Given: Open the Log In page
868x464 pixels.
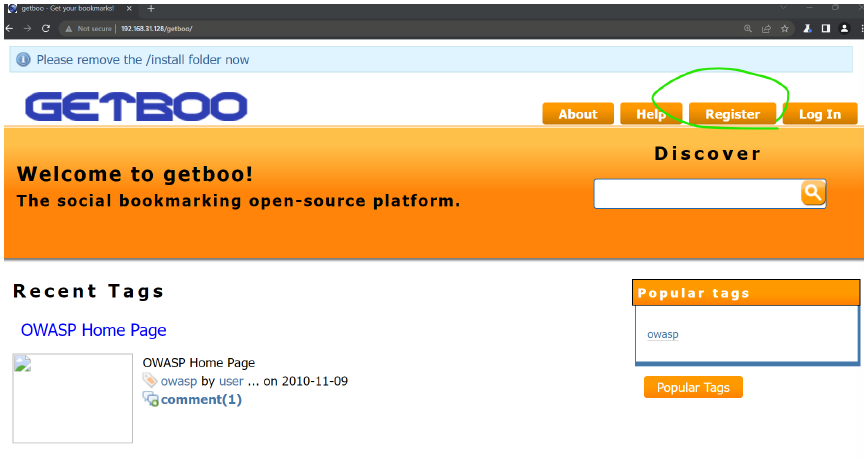Looking at the screenshot, I should (820, 114).
